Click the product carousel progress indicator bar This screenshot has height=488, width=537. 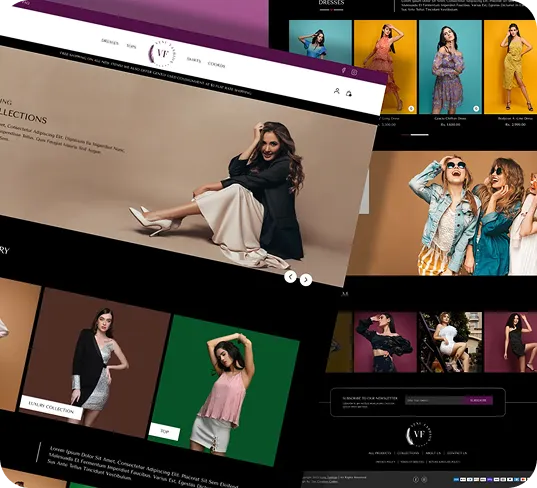415,135
